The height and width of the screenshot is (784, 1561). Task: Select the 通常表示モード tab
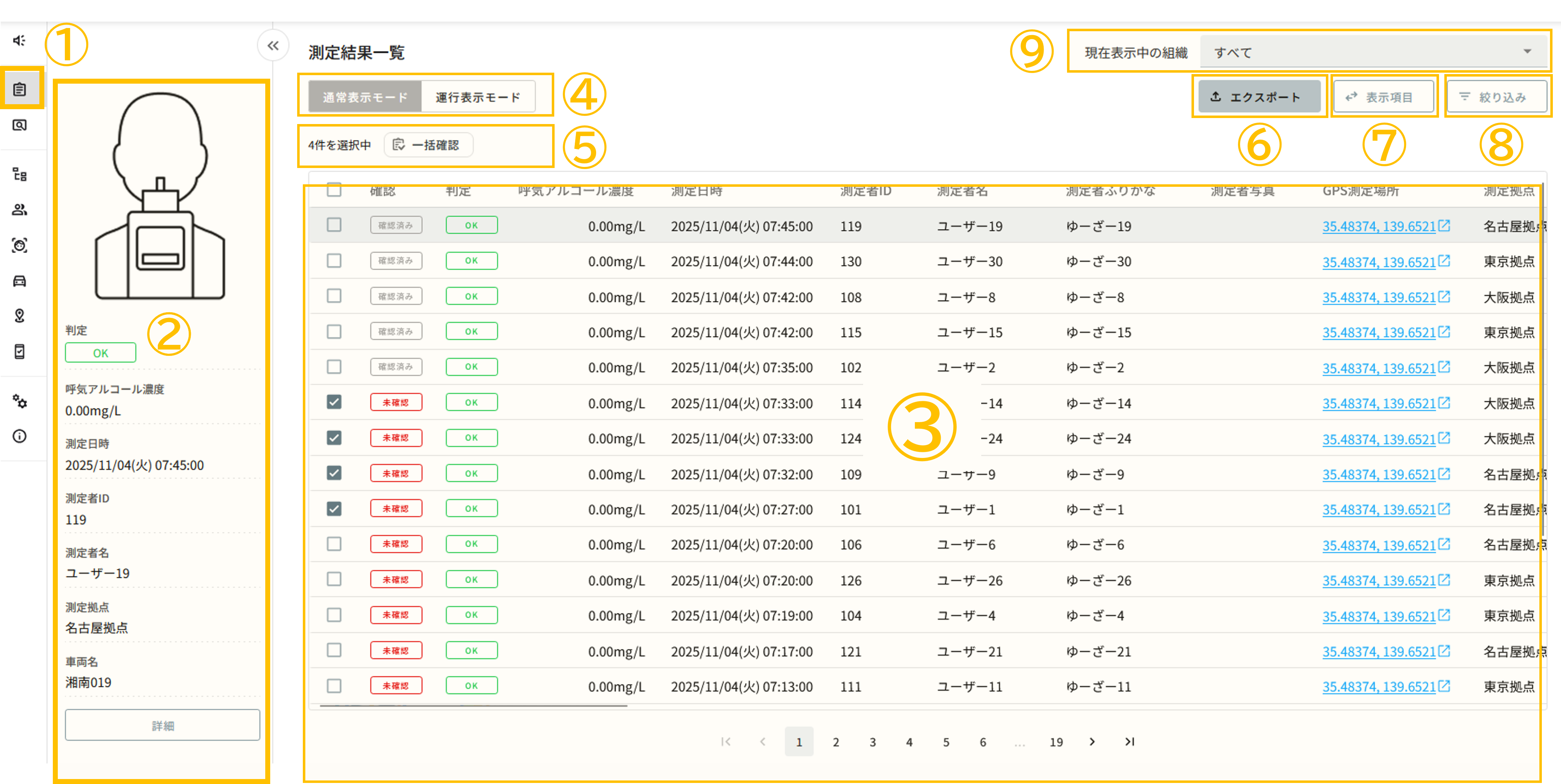pos(365,97)
